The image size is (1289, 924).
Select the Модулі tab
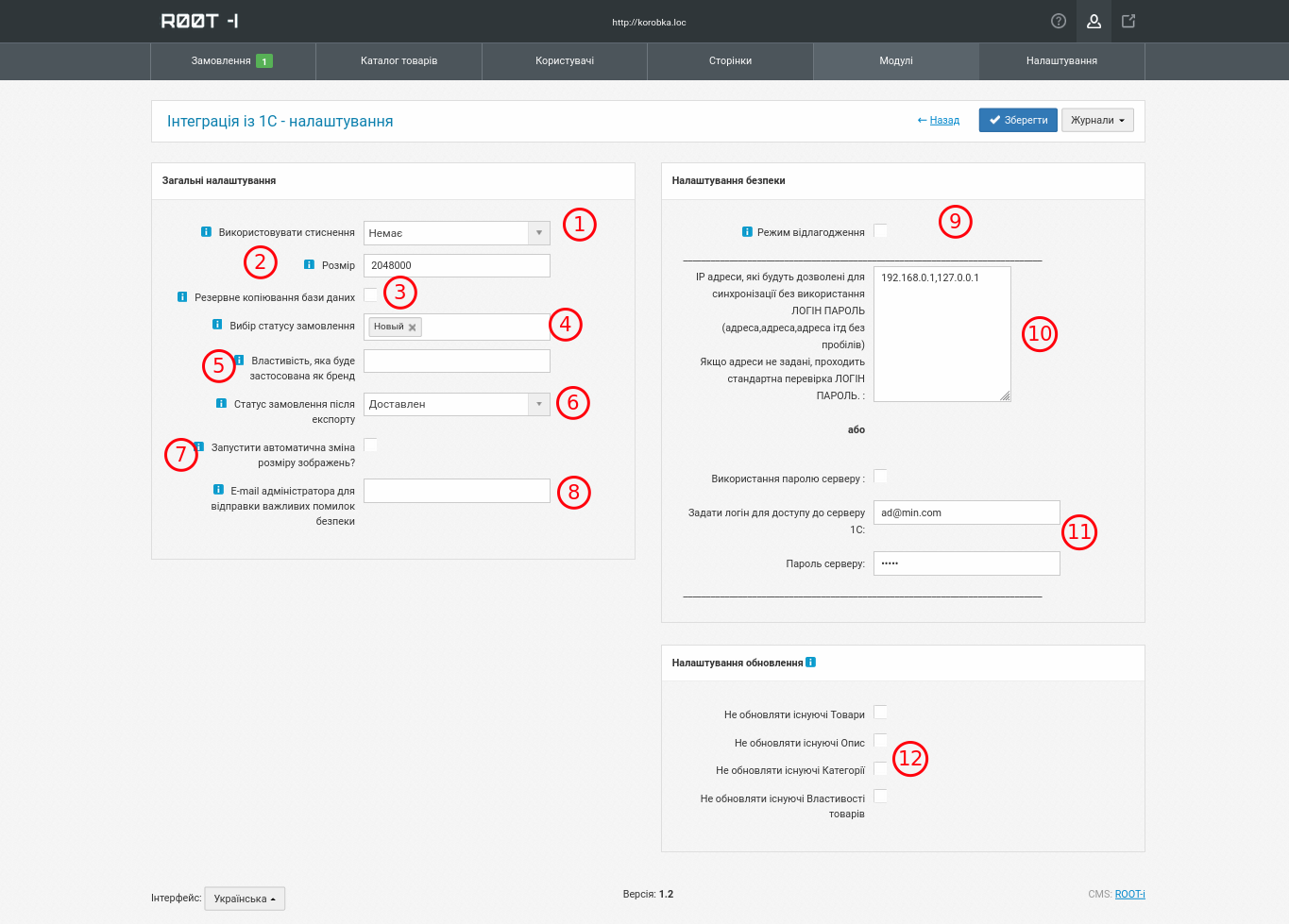896,60
